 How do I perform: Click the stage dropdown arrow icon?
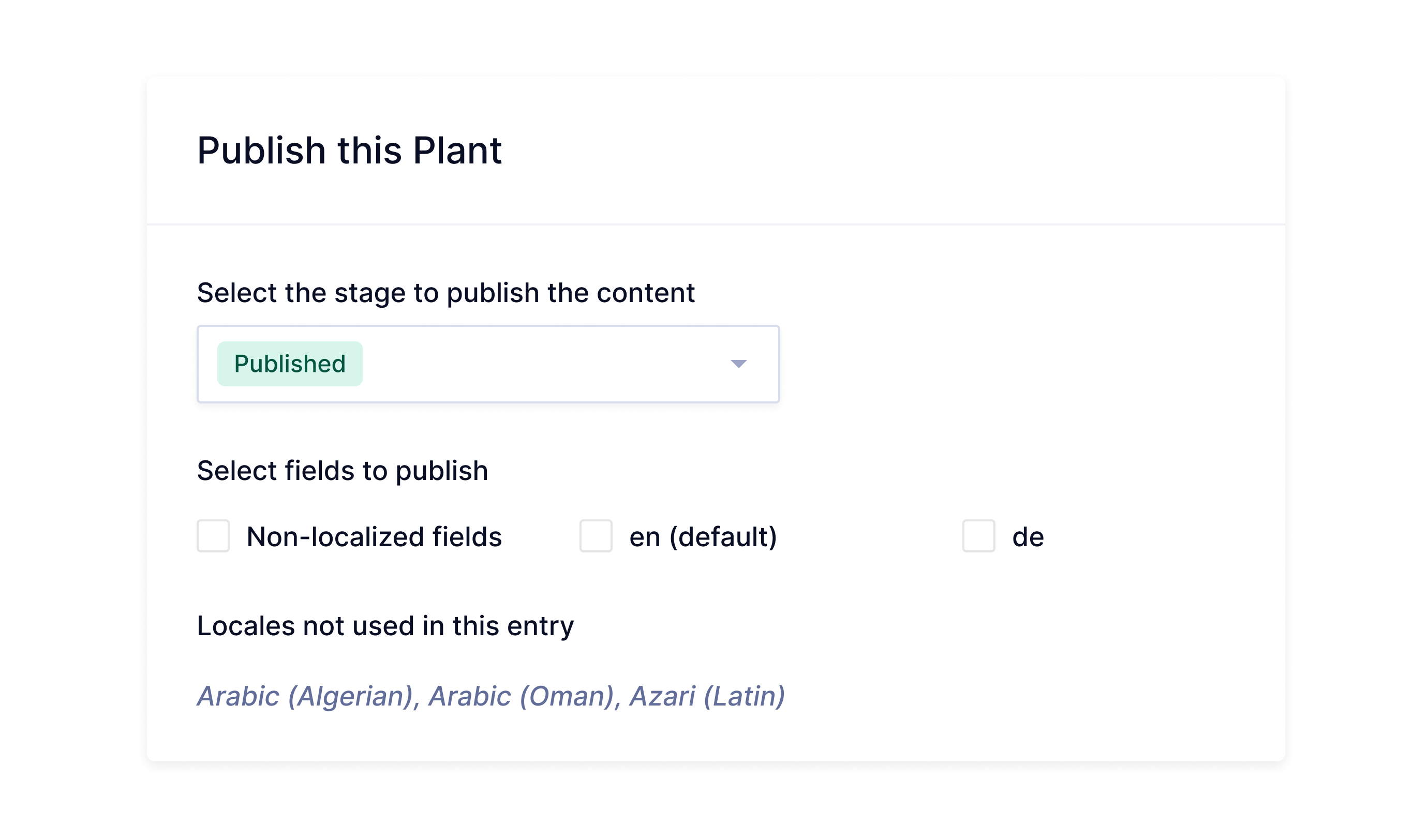point(738,364)
